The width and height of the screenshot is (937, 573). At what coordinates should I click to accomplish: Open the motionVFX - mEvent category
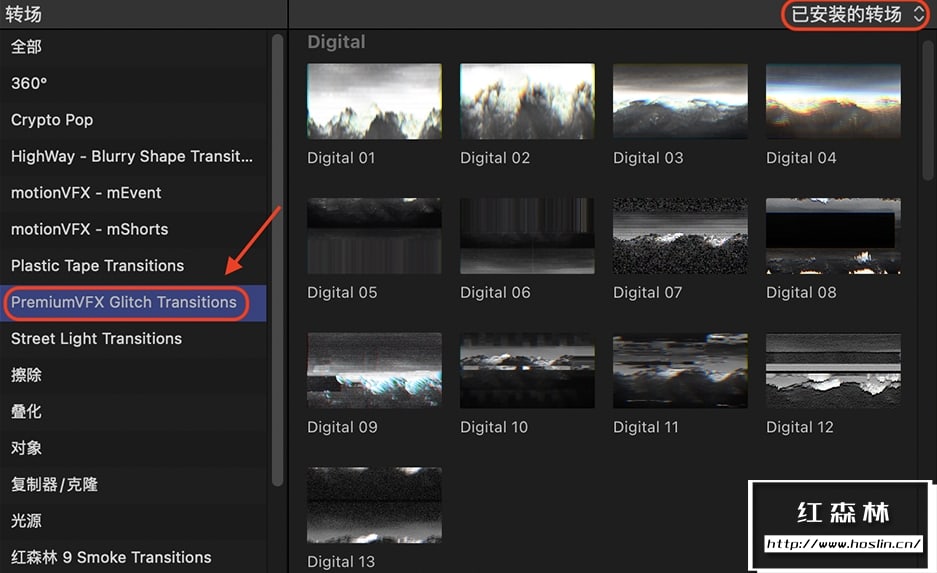[133, 192]
